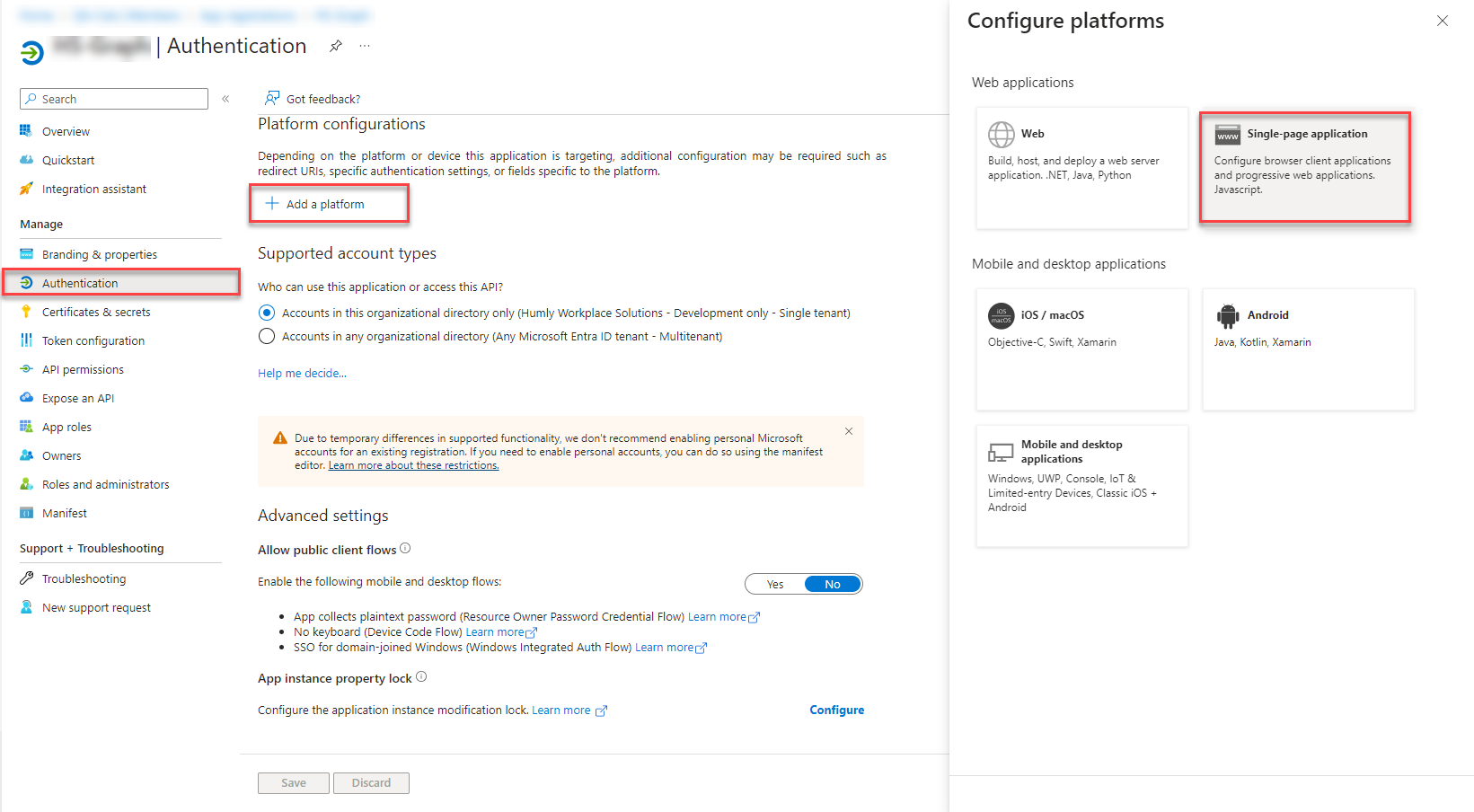The height and width of the screenshot is (812, 1474).
Task: Choose the iOS / macOS platform tile
Action: click(x=1081, y=349)
